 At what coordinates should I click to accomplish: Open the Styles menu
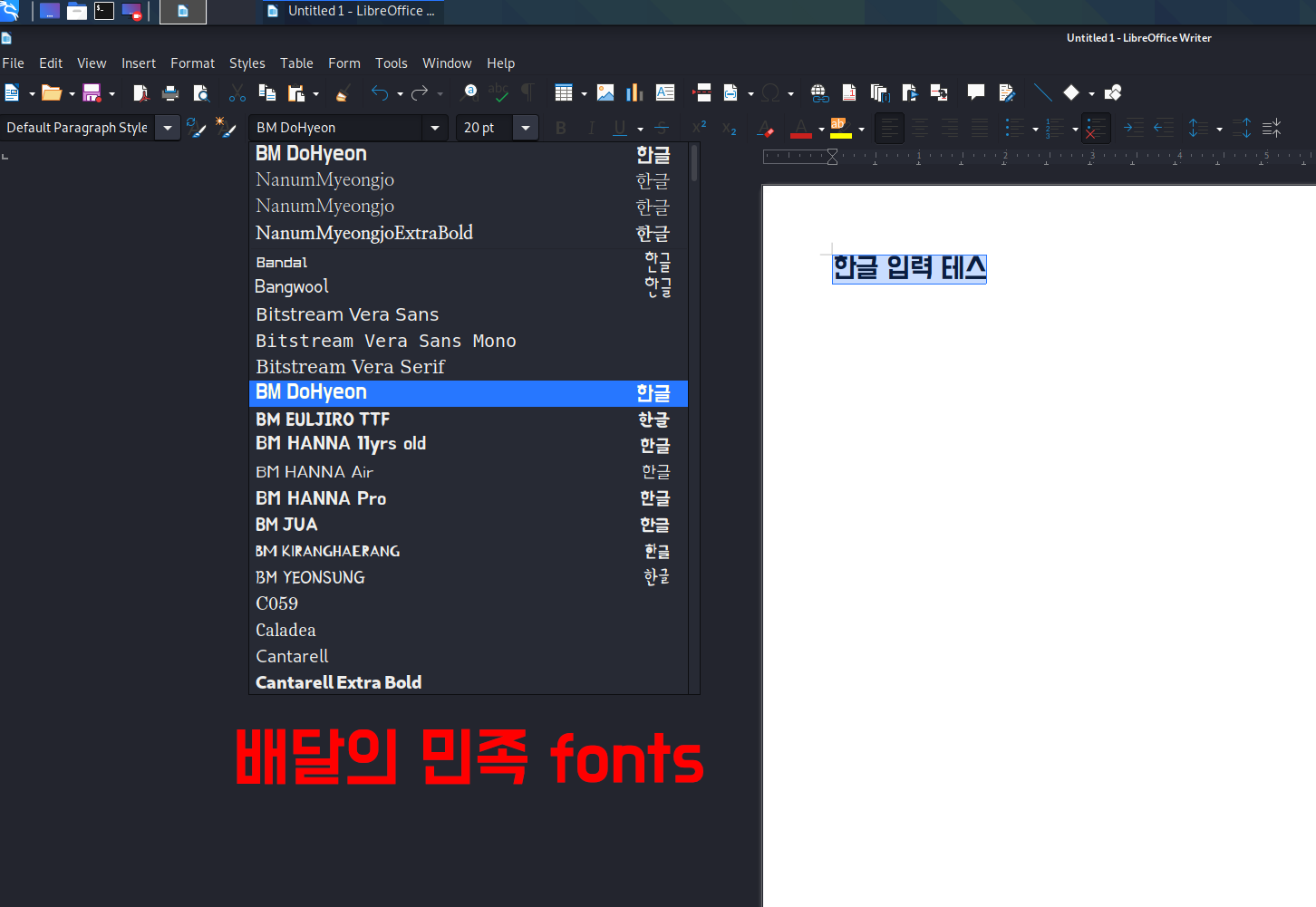(x=247, y=63)
